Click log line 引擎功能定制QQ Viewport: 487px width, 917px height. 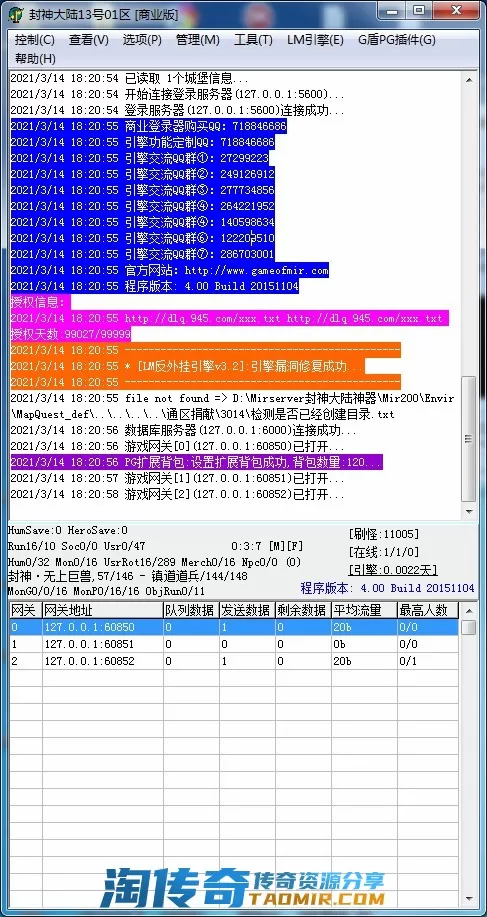pyautogui.click(x=143, y=142)
